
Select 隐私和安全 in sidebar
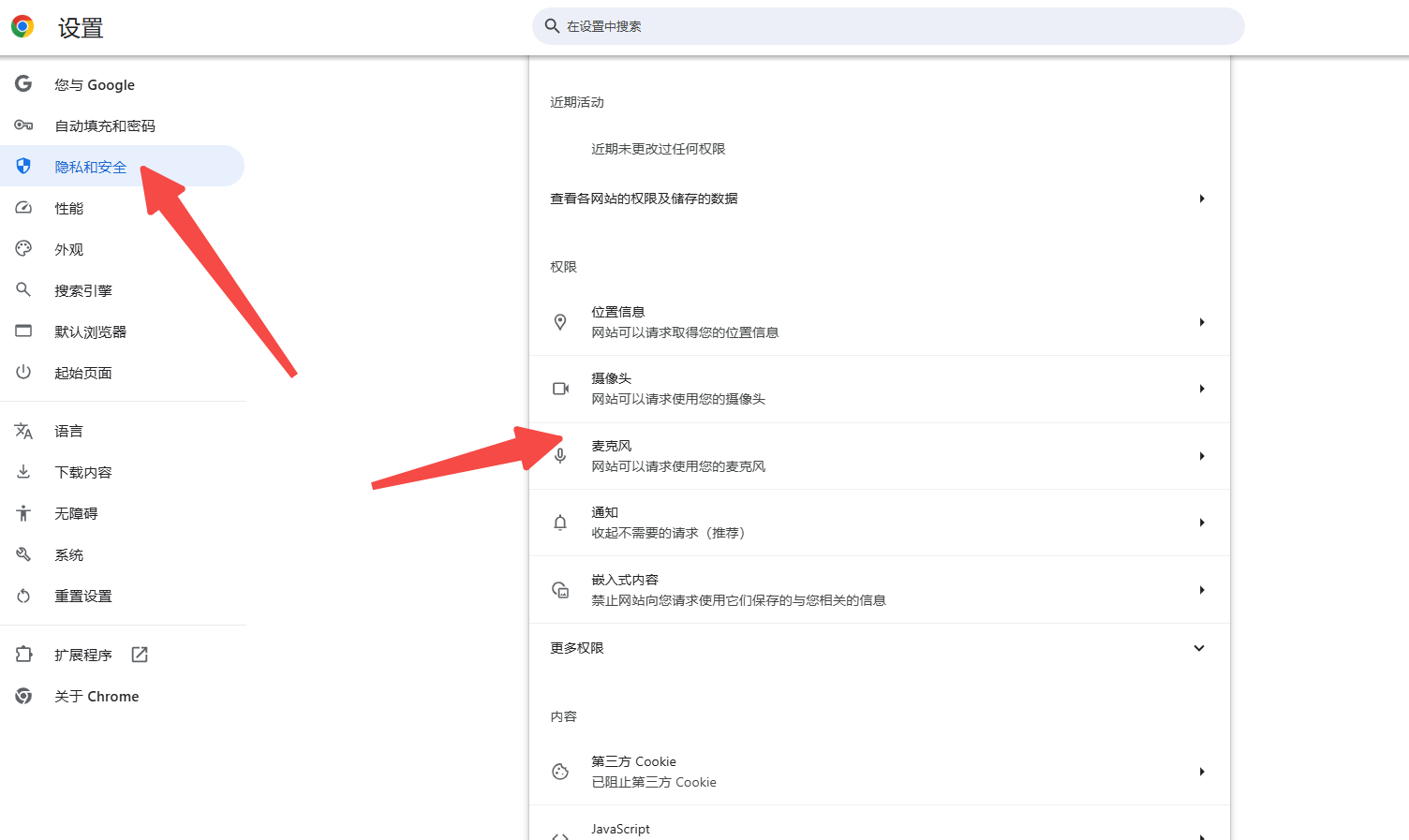[122, 166]
